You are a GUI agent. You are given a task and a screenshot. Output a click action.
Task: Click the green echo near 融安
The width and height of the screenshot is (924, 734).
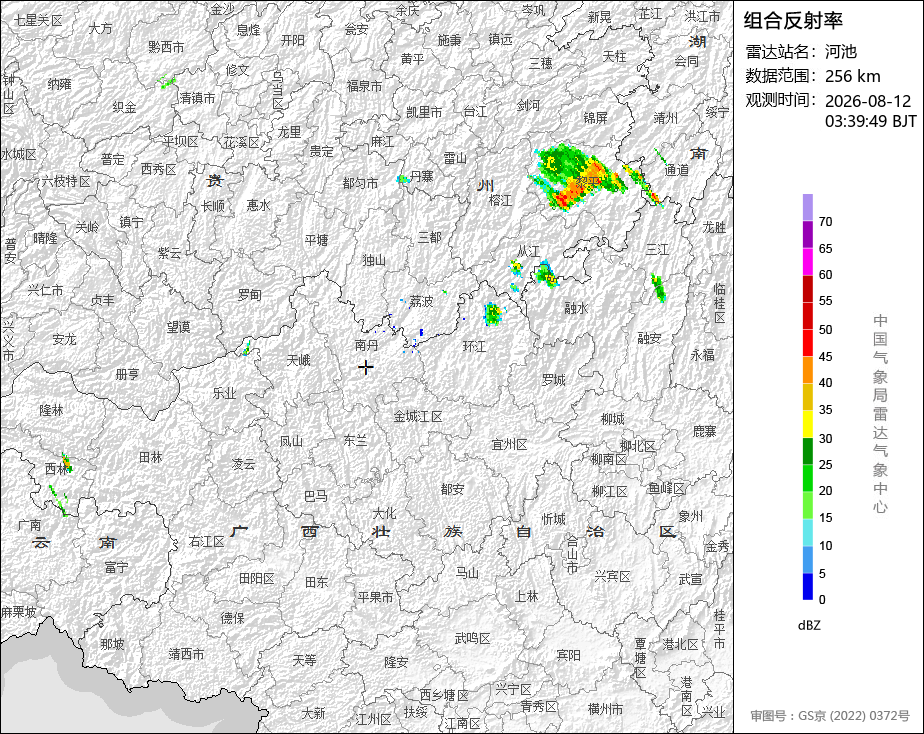pyautogui.click(x=658, y=288)
